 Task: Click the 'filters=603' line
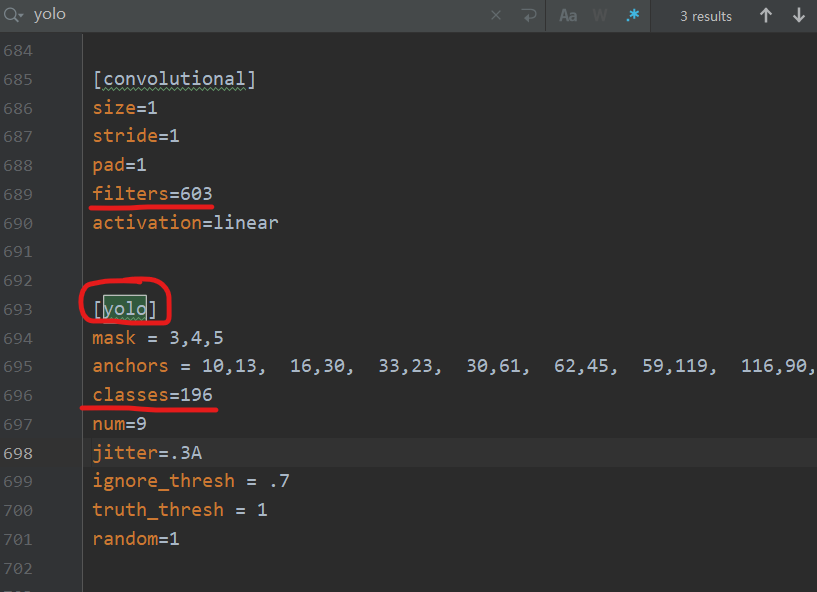tap(152, 194)
